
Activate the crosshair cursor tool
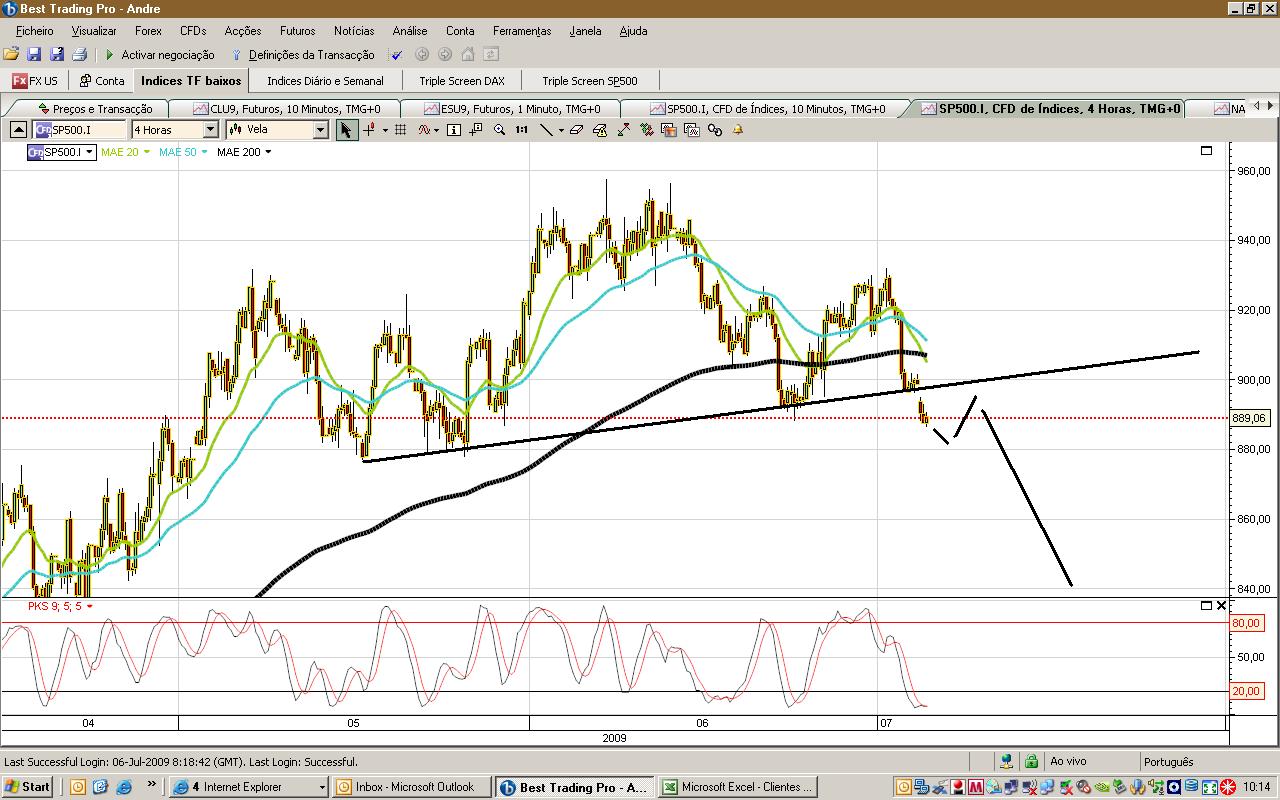point(370,130)
